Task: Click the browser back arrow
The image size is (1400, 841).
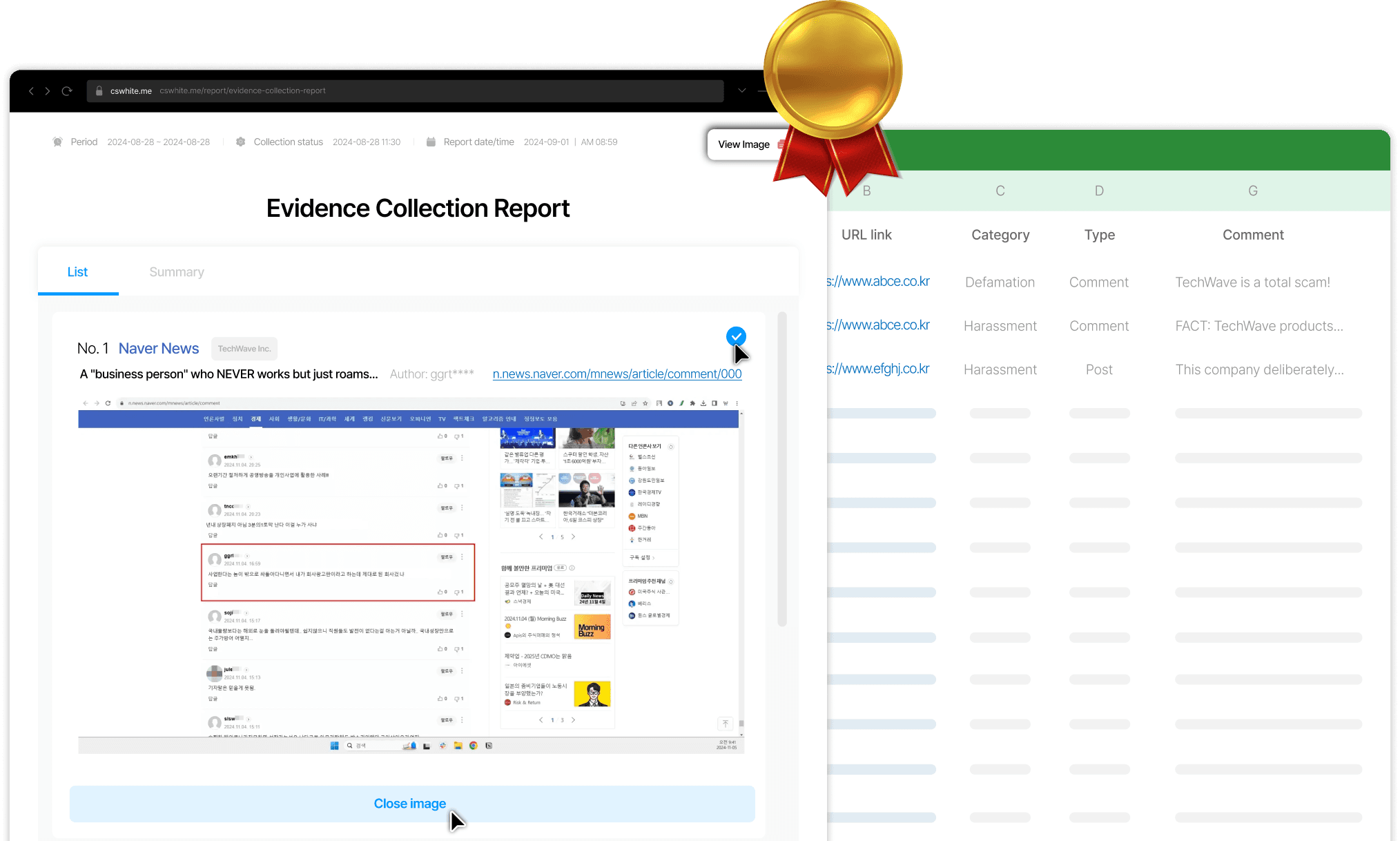Action: coord(31,91)
